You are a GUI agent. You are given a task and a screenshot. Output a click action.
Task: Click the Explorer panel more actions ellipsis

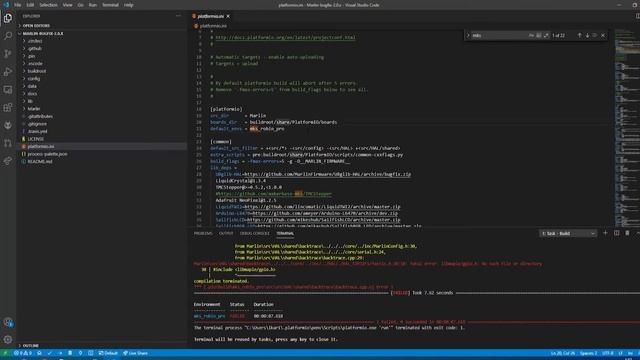[178, 16]
